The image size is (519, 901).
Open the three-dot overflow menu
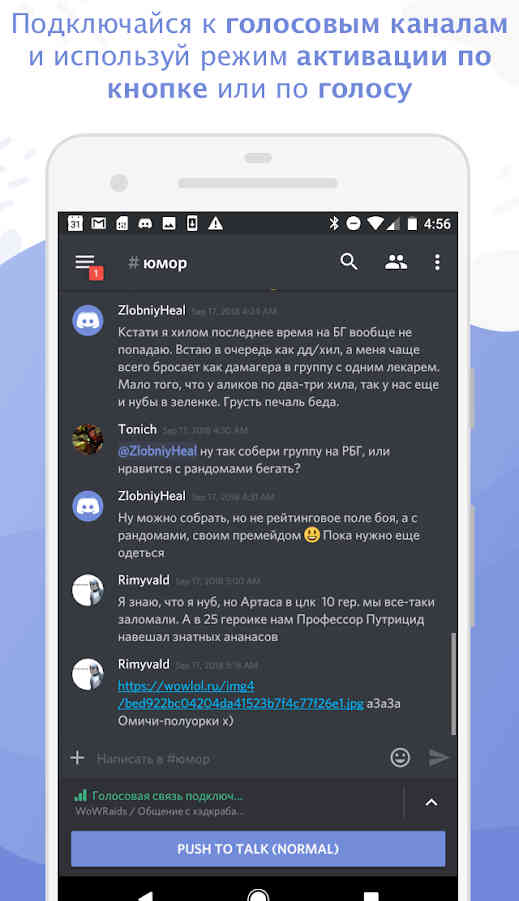437,262
